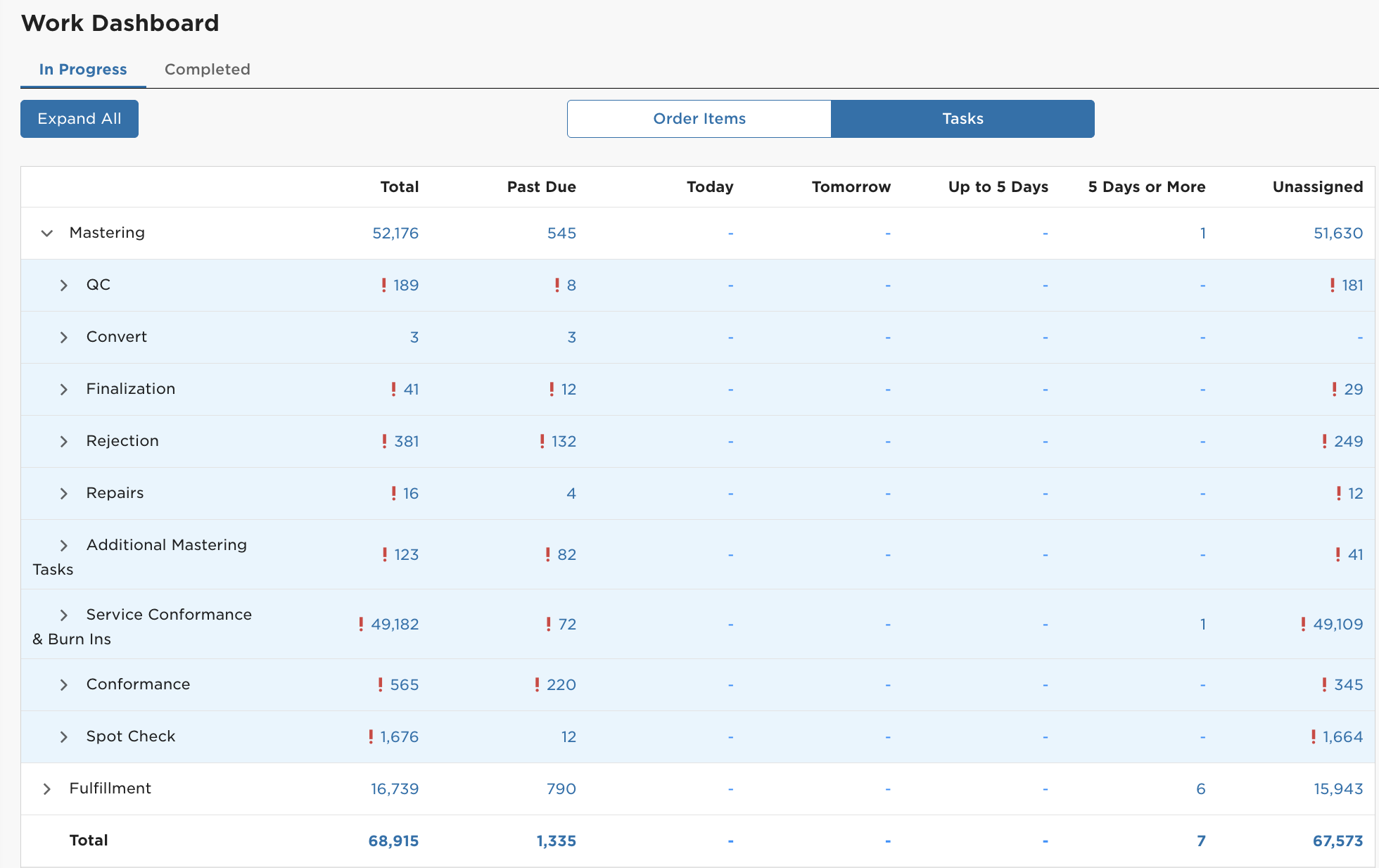Open Finalization total 41
The image size is (1379, 868).
411,389
